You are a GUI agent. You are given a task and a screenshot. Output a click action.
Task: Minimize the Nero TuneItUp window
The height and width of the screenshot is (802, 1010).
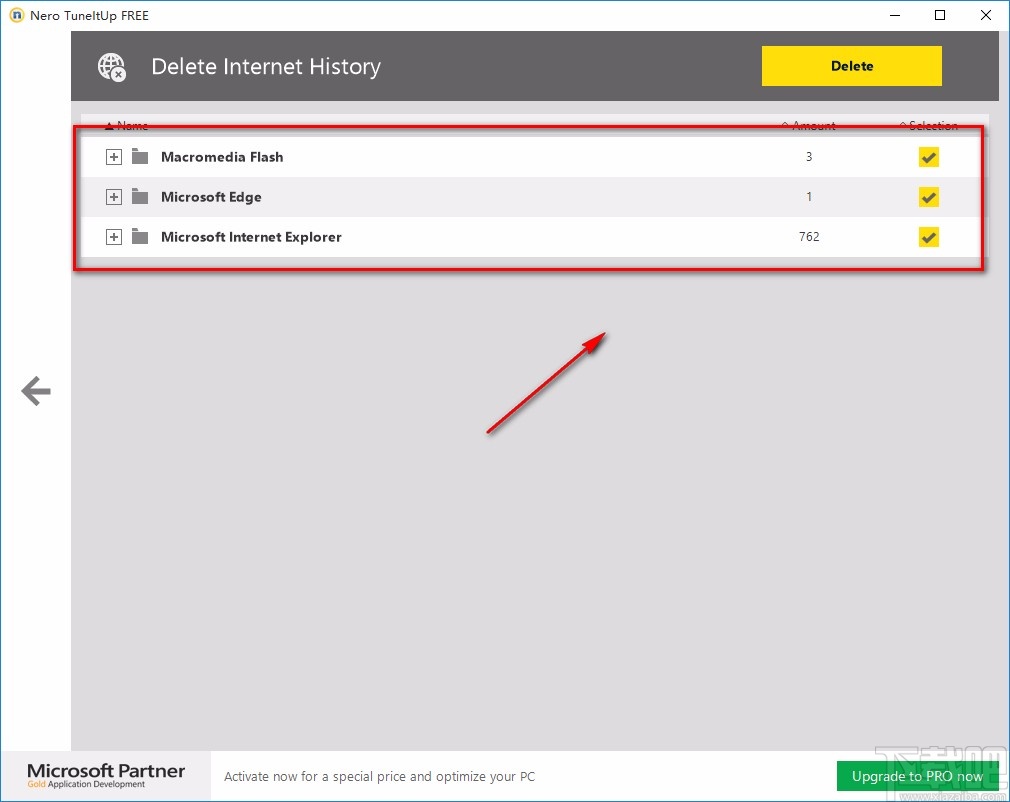pos(895,15)
